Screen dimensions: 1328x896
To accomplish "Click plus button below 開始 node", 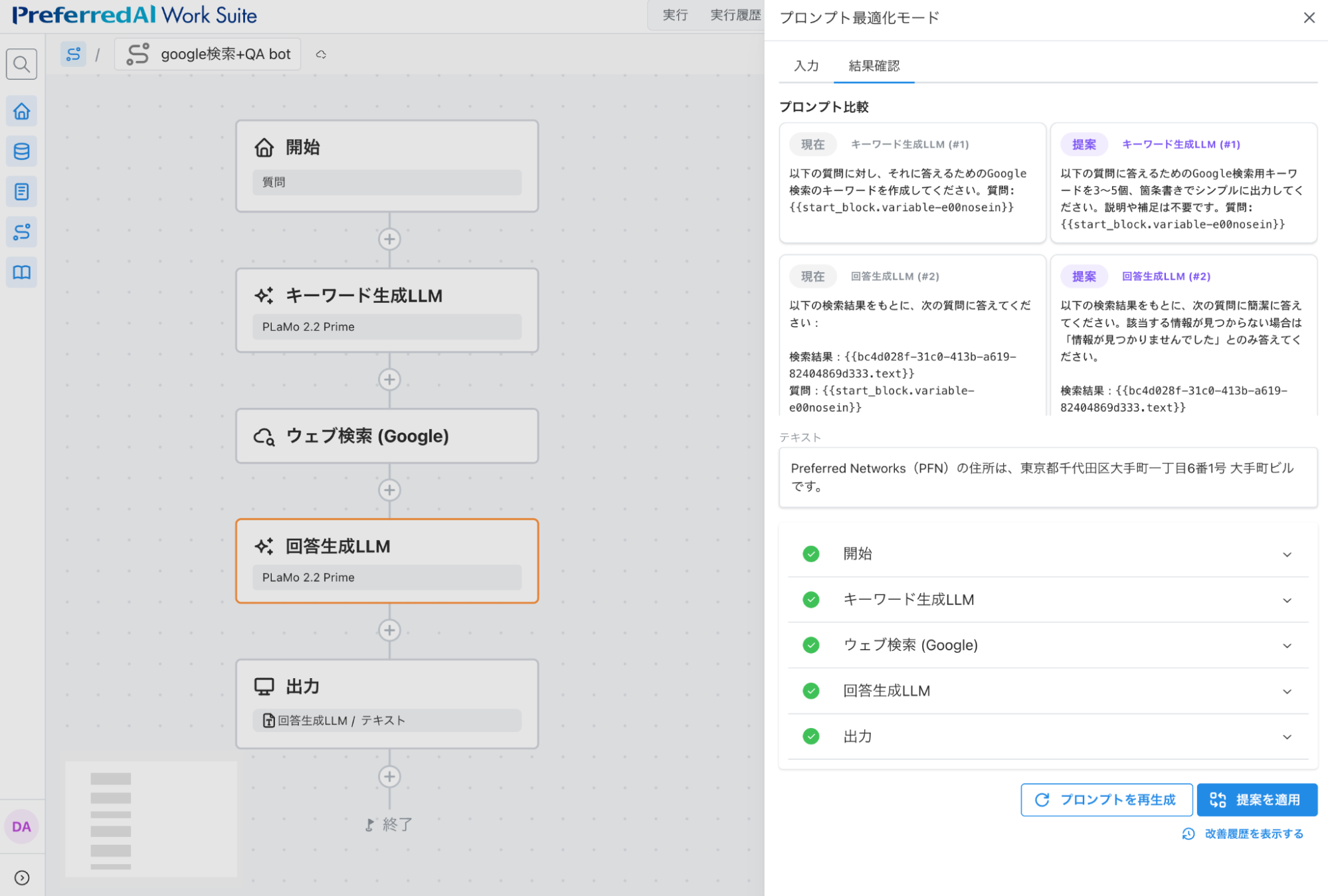I will coord(389,239).
